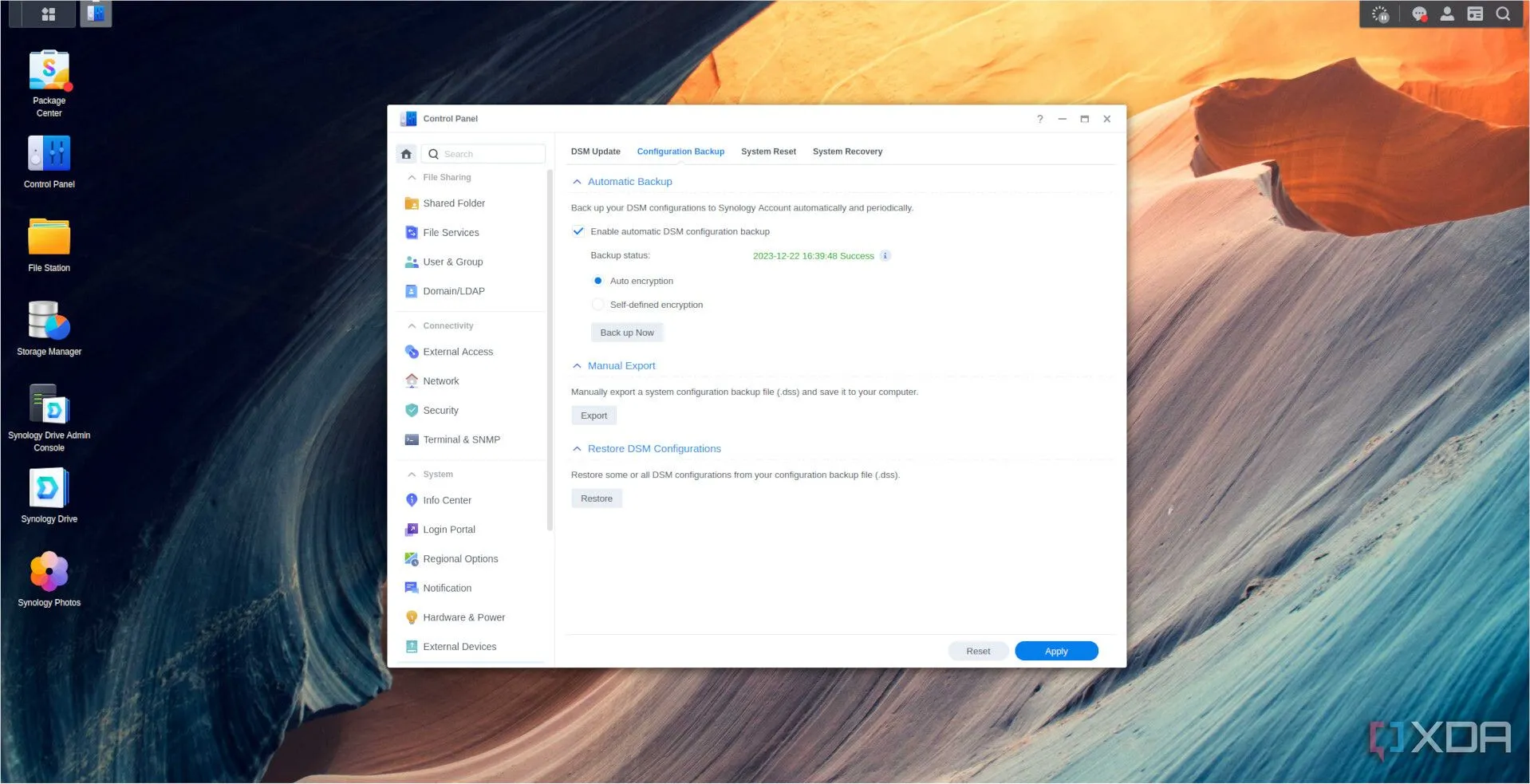Open File Station desktop icon
1530x784 pixels.
(49, 245)
